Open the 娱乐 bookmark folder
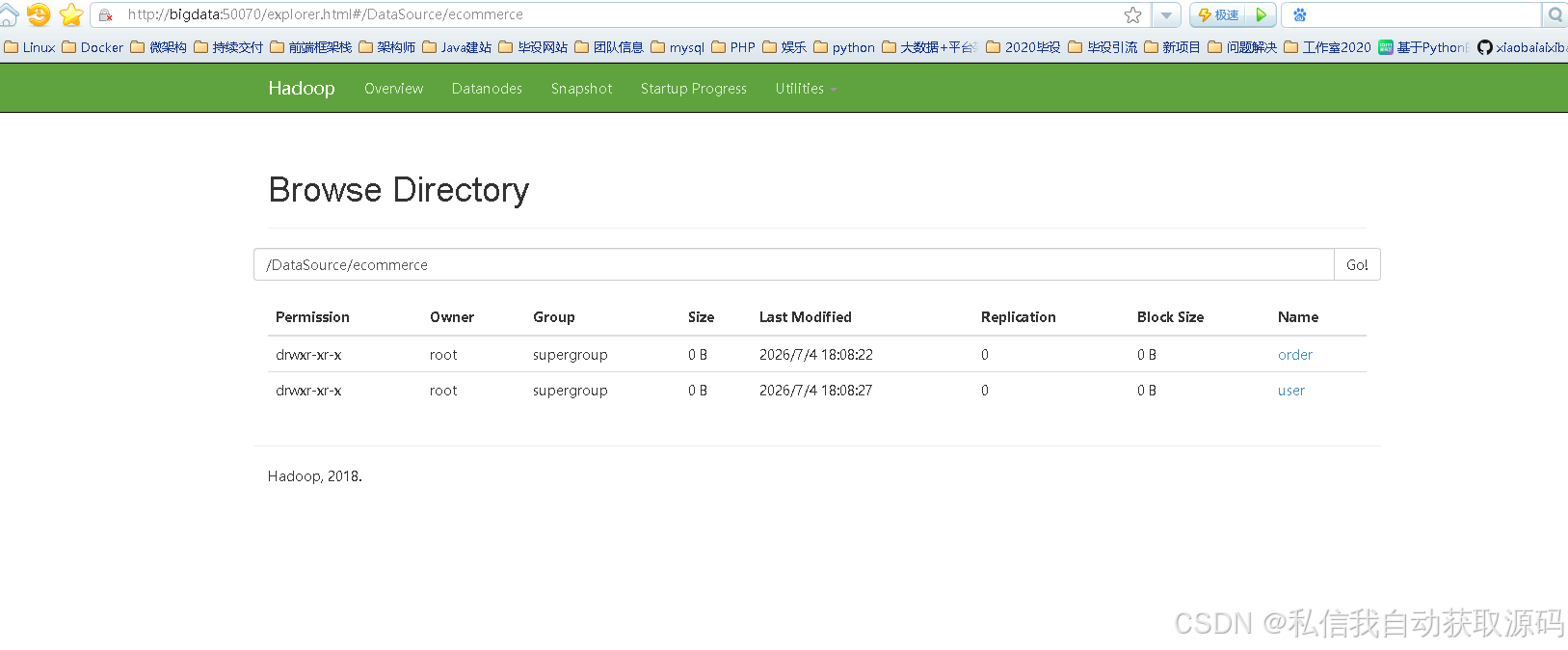The image size is (1568, 650). coord(784,47)
